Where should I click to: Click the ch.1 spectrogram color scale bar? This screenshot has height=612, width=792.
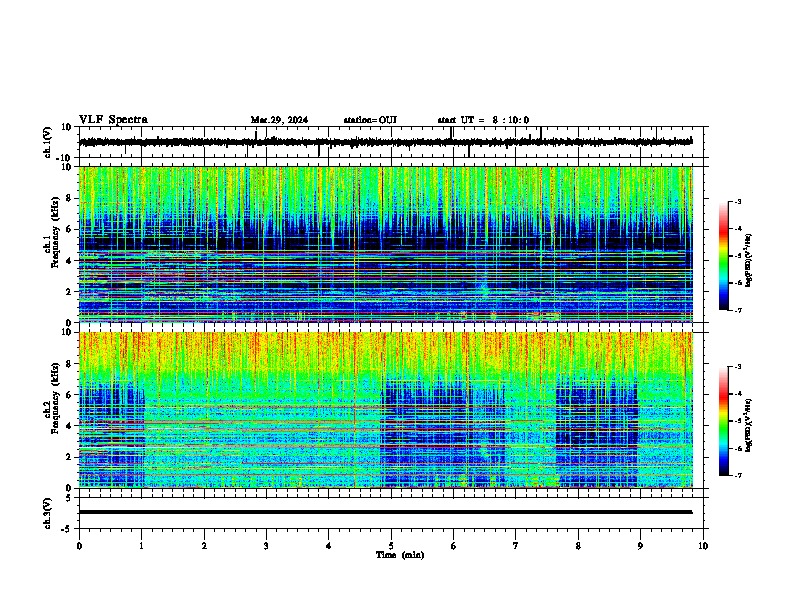(x=723, y=256)
